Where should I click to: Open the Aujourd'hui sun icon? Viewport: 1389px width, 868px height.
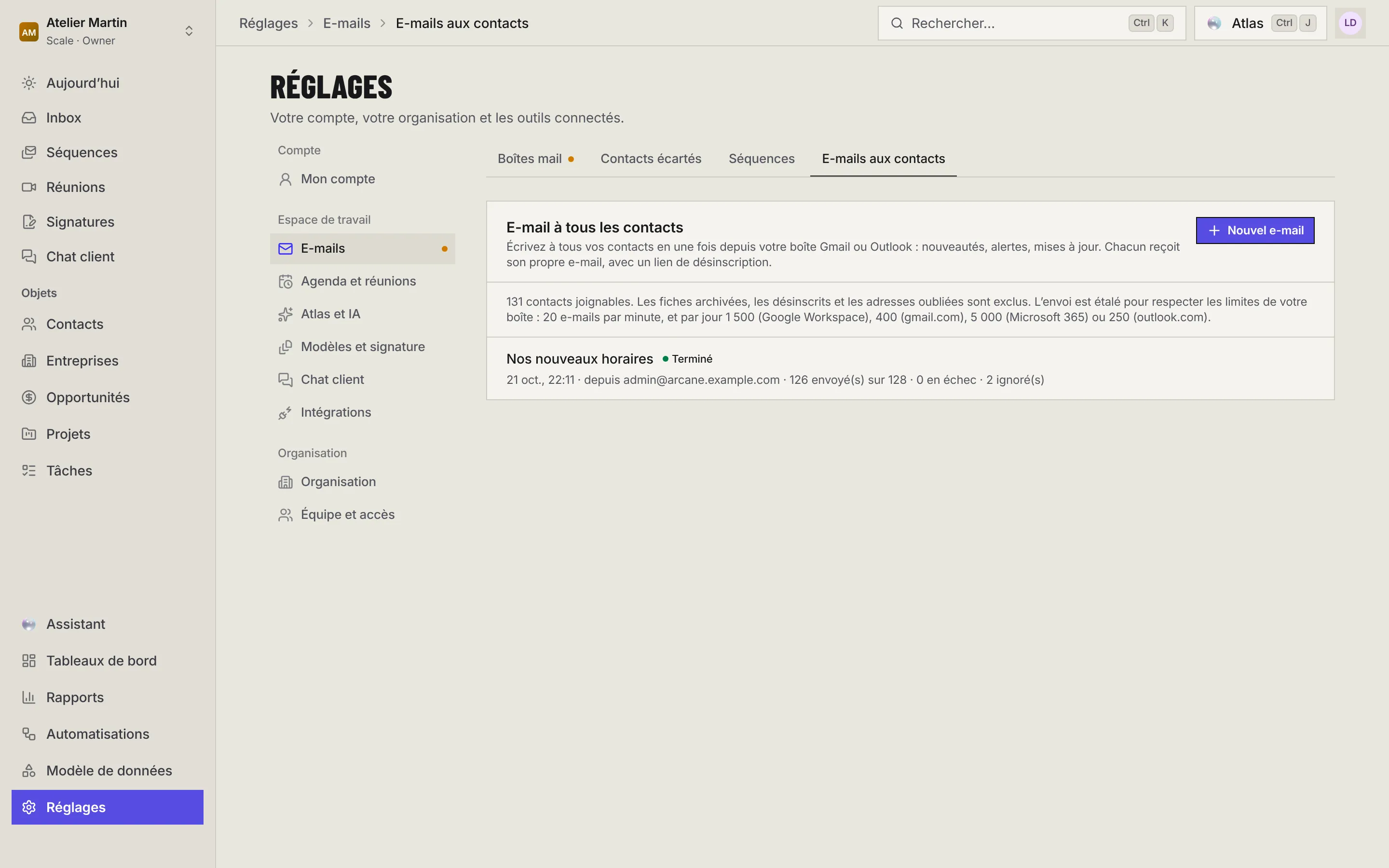(29, 83)
